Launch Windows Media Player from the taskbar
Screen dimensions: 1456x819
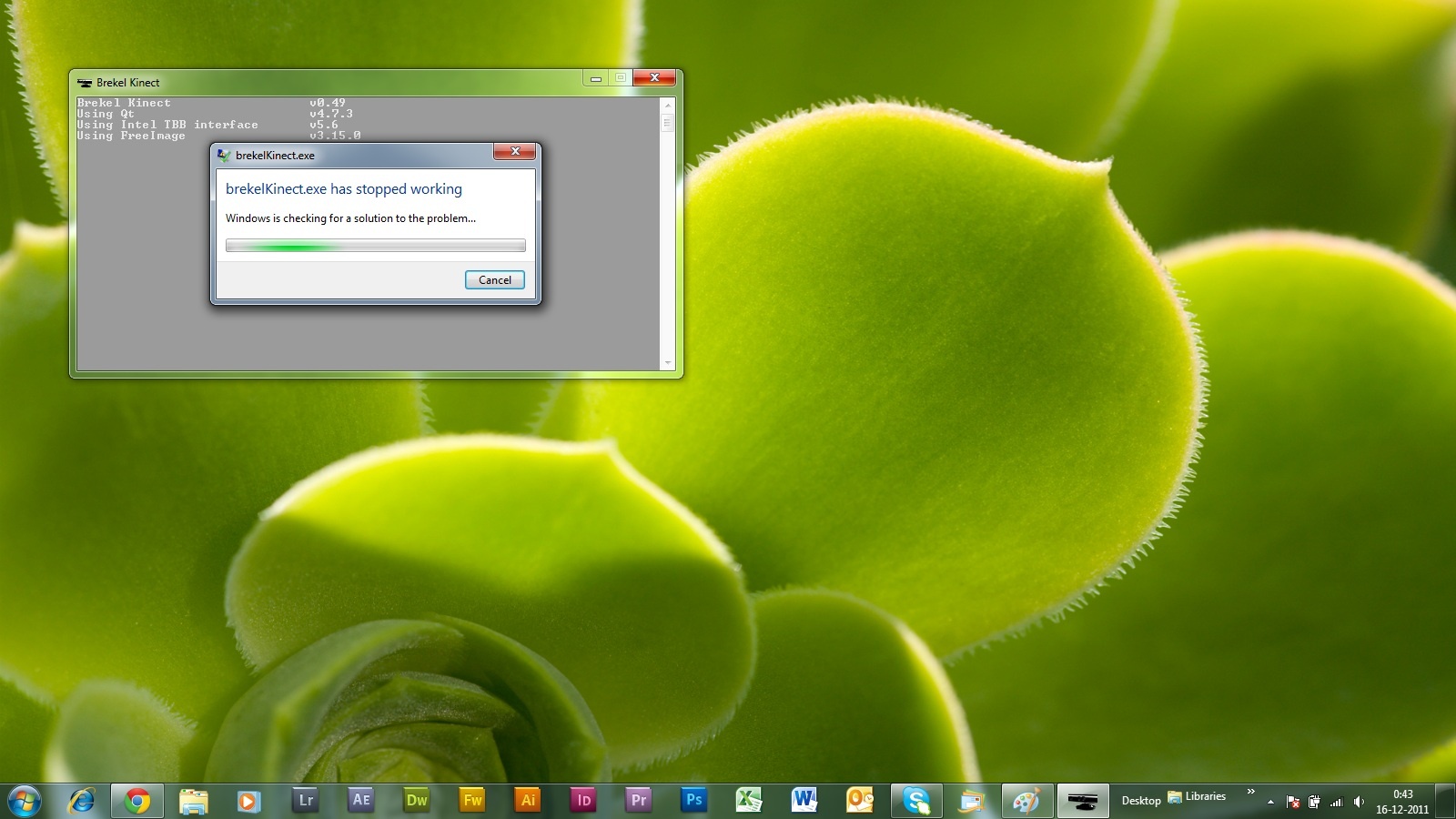pos(248,801)
